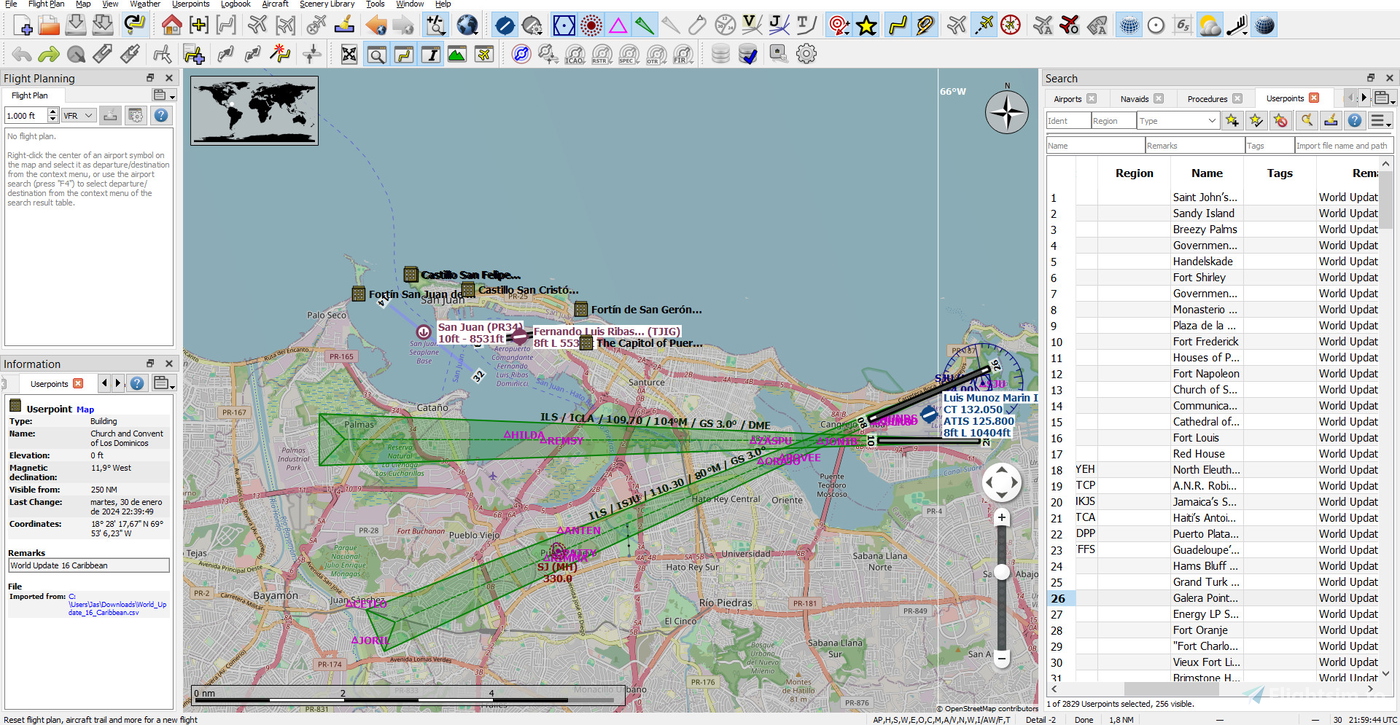Screen dimensions: 1400x725
Task: Toggle FIR airspace boundaries display
Action: pos(685,54)
